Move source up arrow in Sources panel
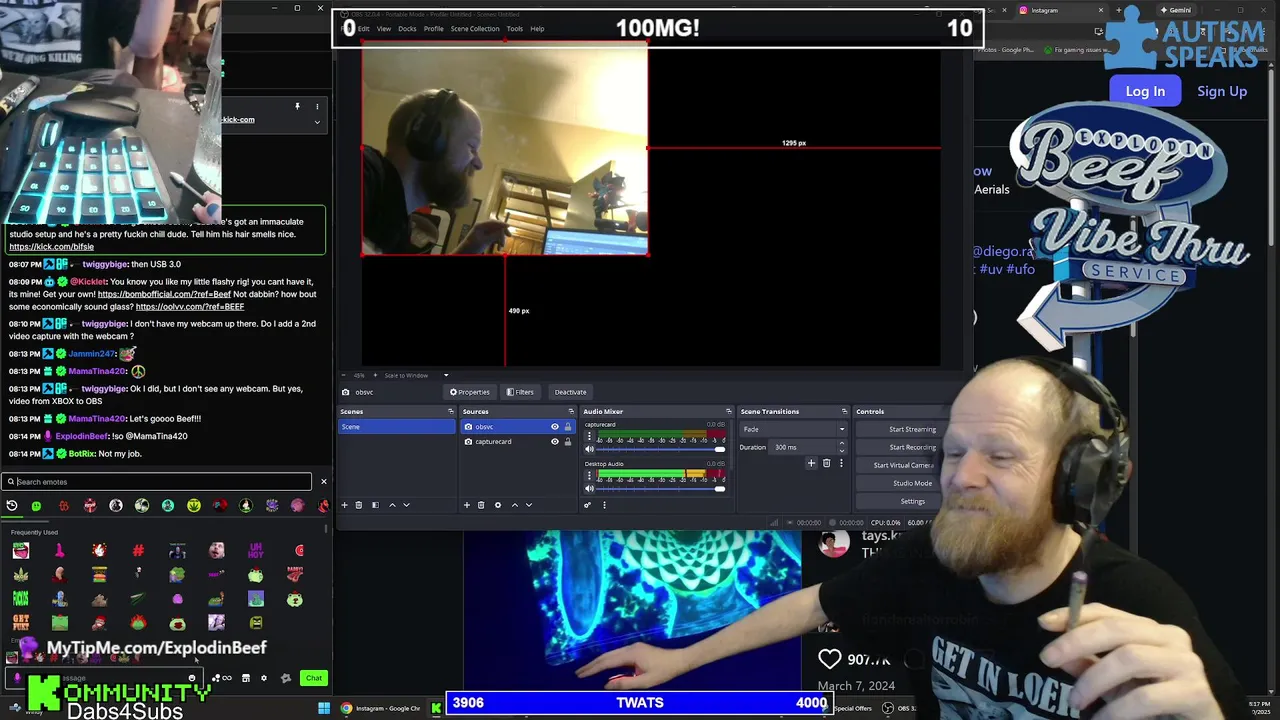This screenshot has height=720, width=1280. pos(515,505)
